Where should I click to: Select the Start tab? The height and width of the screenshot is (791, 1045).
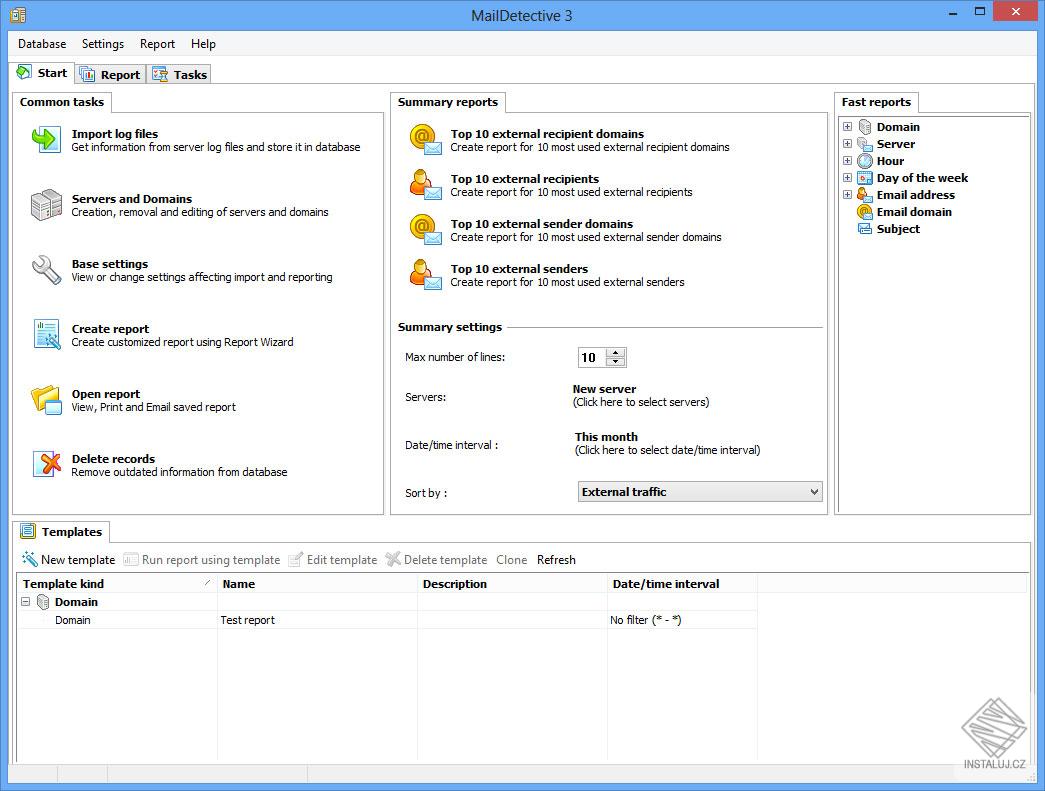click(42, 73)
